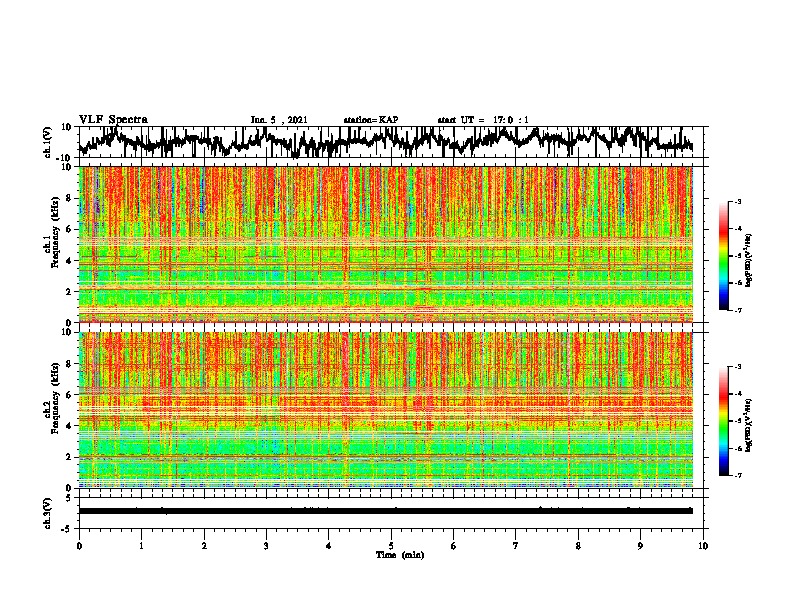Select the date text "Jan. 5, 2021"

coord(279,120)
